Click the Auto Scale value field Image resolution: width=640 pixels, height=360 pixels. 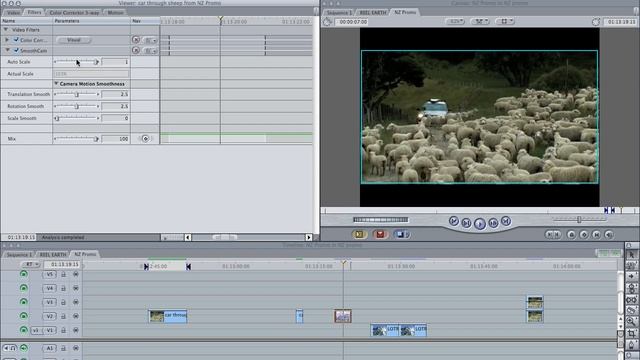115,62
